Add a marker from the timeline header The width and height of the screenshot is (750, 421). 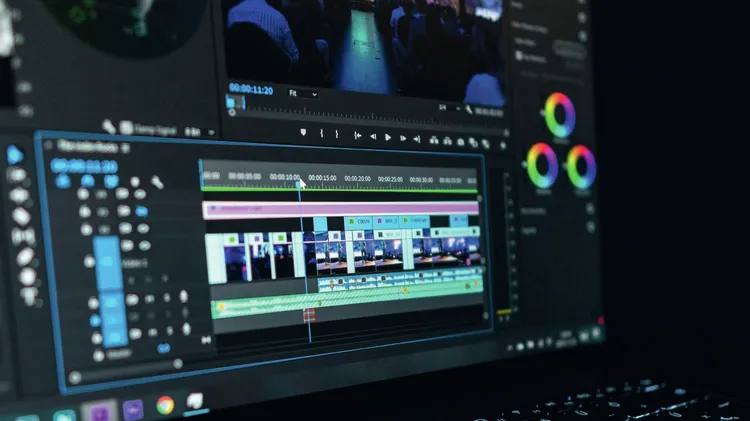click(135, 182)
